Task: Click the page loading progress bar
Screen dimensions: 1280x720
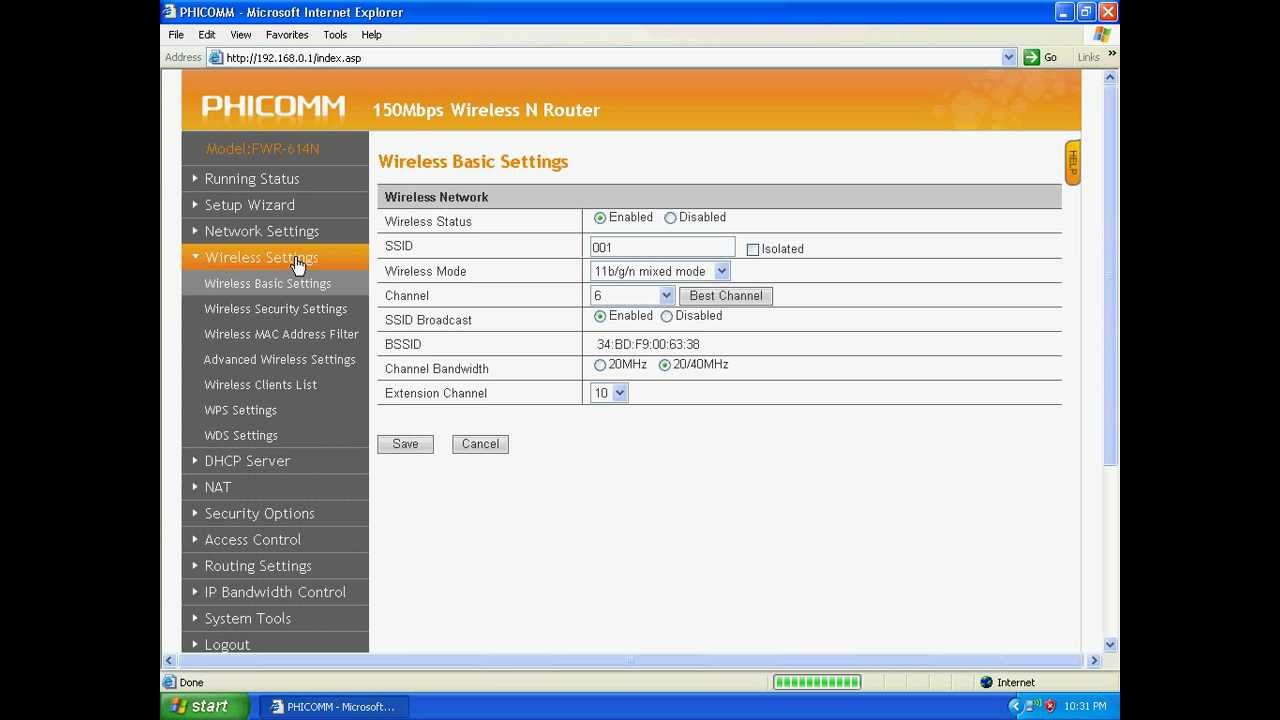Action: tap(817, 682)
